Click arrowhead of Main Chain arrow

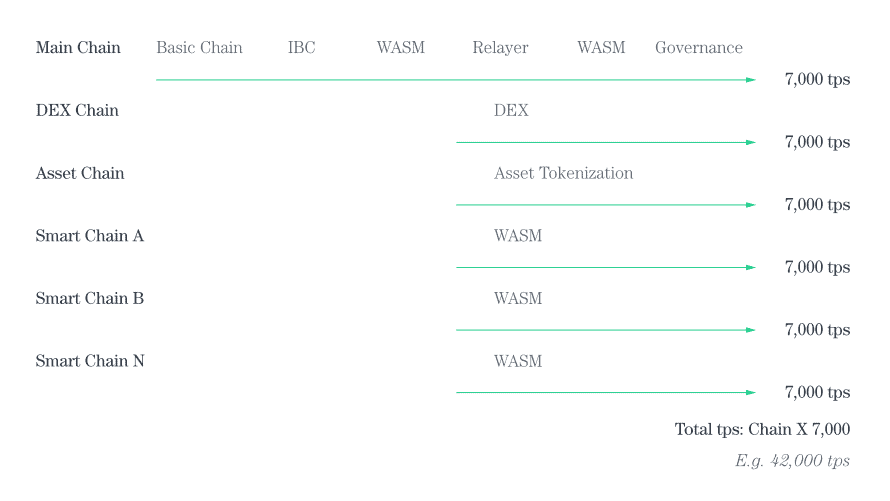pos(751,80)
